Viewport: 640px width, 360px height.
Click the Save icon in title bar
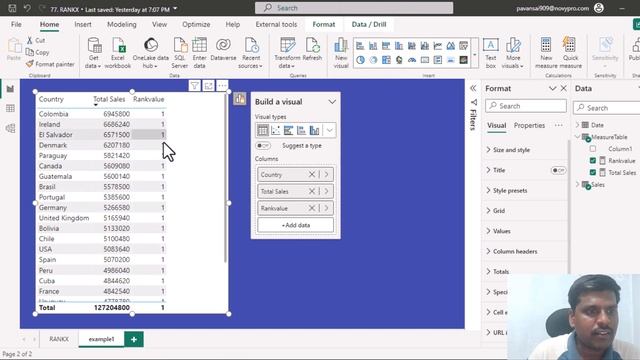point(12,8)
